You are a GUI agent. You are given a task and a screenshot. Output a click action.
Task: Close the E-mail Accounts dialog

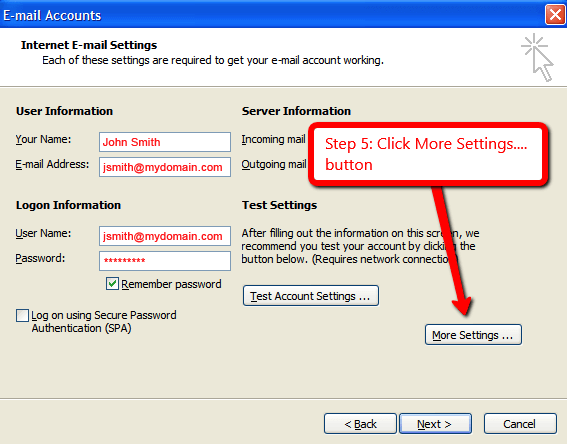click(555, 15)
